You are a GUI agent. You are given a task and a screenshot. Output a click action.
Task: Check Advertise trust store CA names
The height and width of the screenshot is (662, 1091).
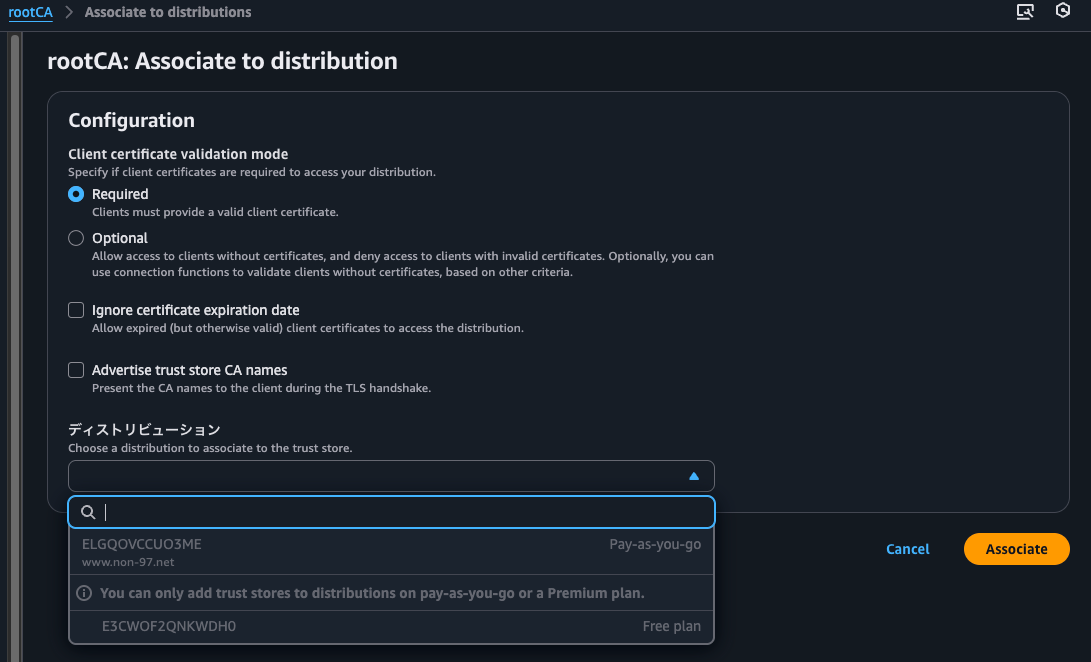point(75,369)
